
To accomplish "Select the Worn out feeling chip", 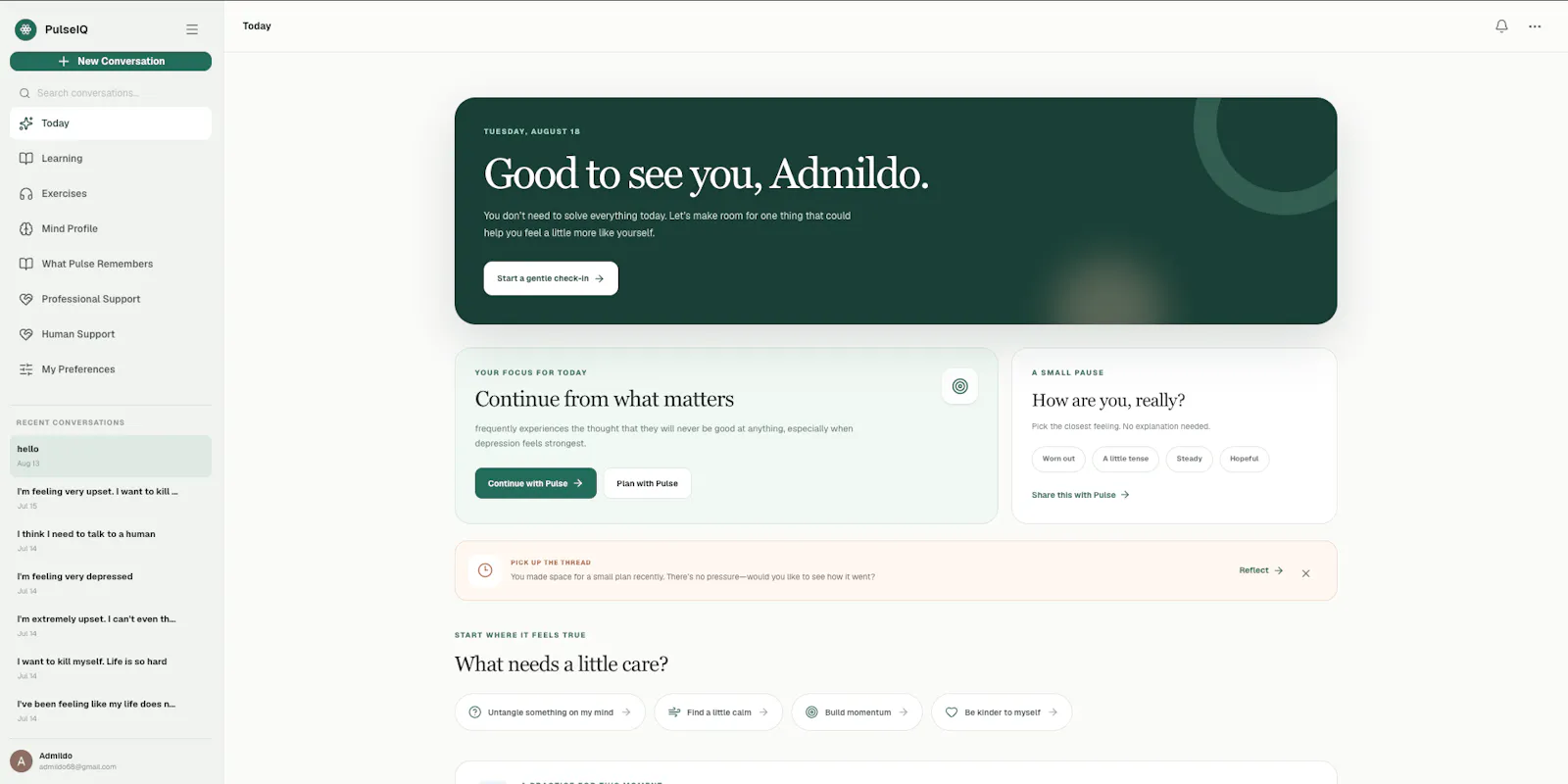I will point(1058,459).
